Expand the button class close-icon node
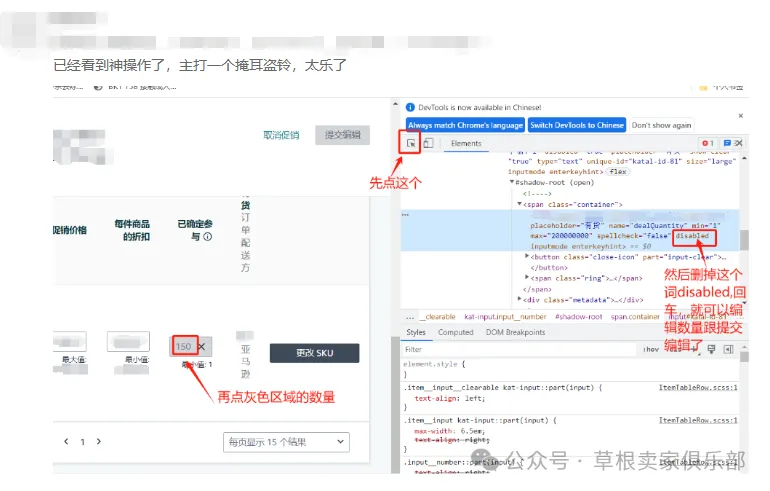Viewport: 770px width, 491px height. click(527, 256)
